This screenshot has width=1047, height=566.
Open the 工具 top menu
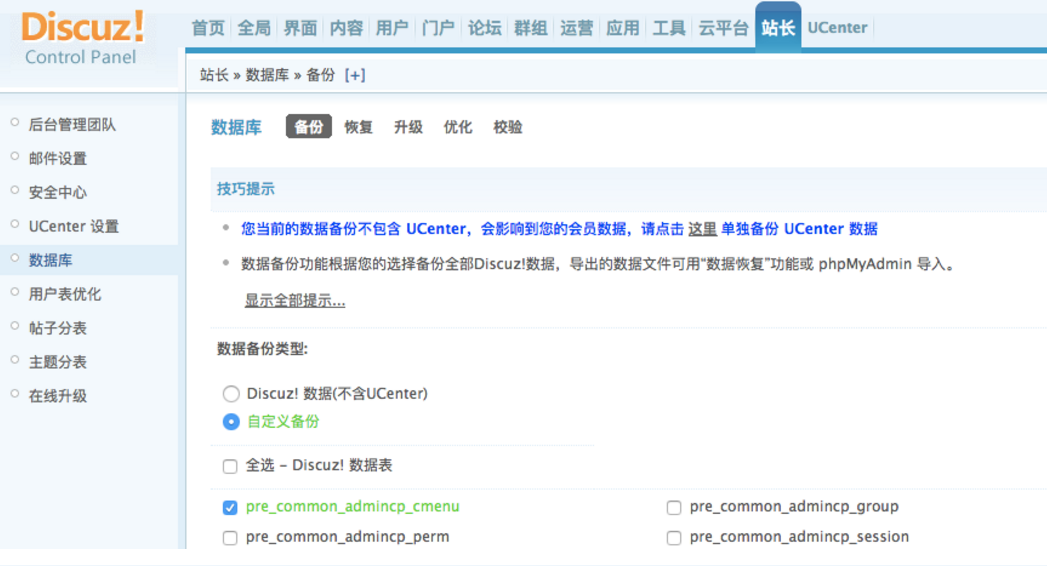669,28
